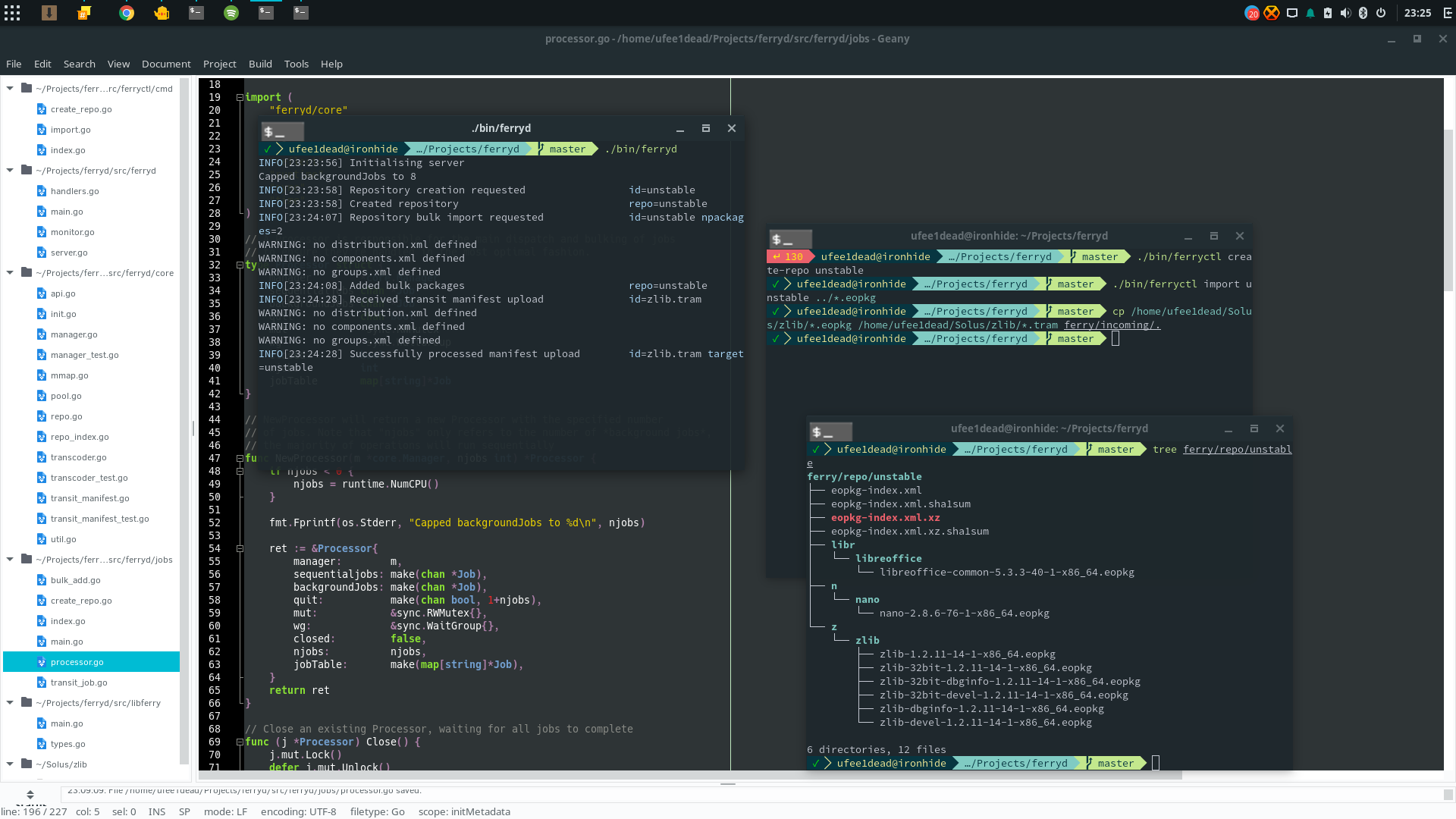This screenshot has width=1456, height=819.
Task: Click the terminal icon in the ferryctl terminal title
Action: pos(791,239)
